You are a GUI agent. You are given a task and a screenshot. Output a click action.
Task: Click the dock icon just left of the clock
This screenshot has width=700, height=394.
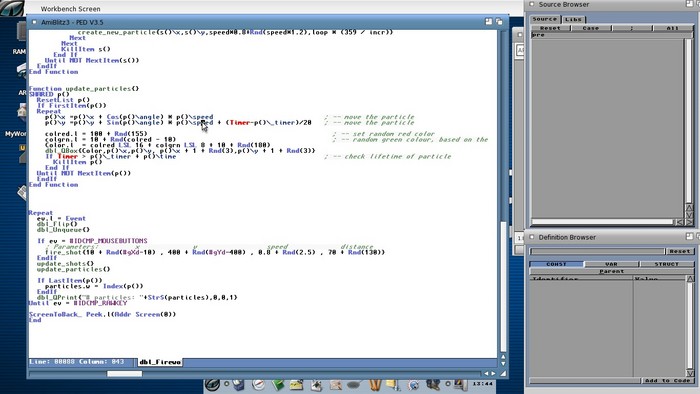460,384
